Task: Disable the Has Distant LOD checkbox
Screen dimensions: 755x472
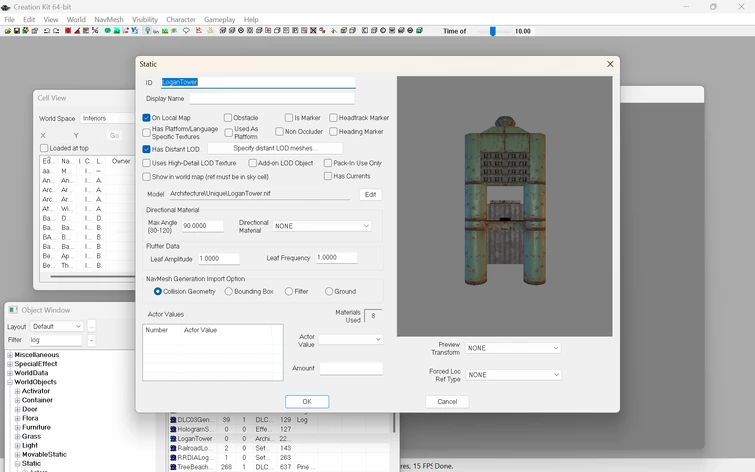Action: point(147,149)
